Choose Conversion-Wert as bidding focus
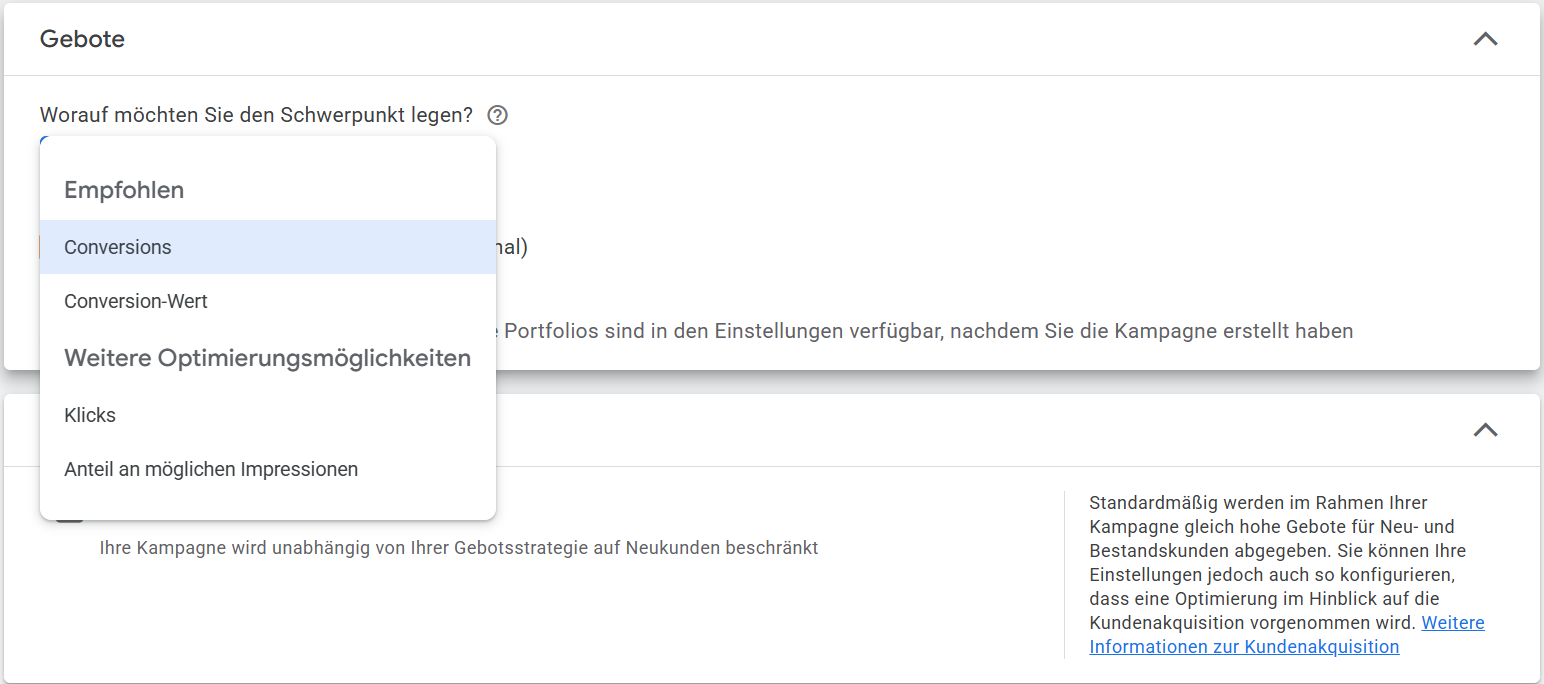This screenshot has height=684, width=1544. tap(136, 301)
